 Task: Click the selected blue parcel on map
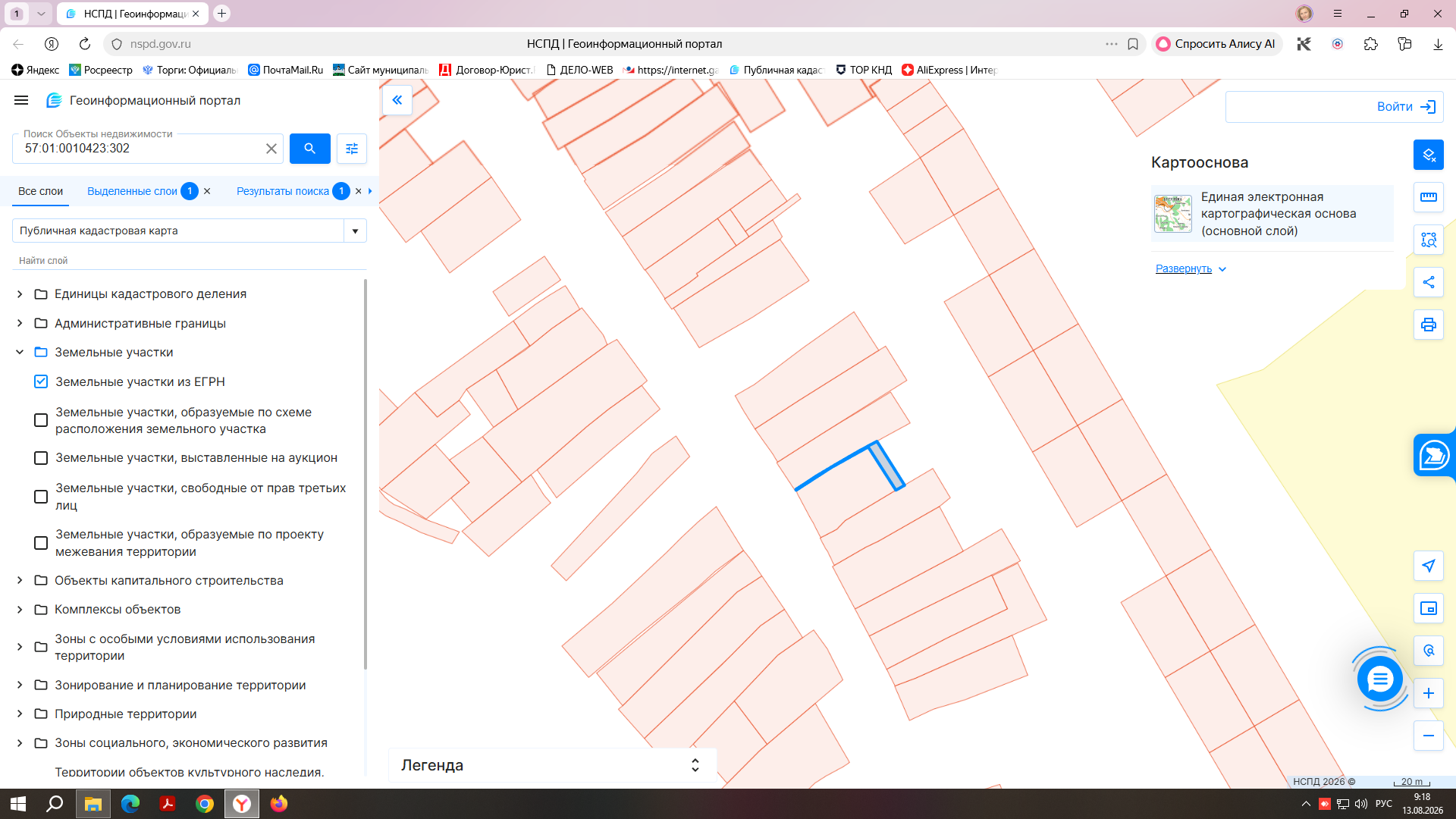point(886,466)
